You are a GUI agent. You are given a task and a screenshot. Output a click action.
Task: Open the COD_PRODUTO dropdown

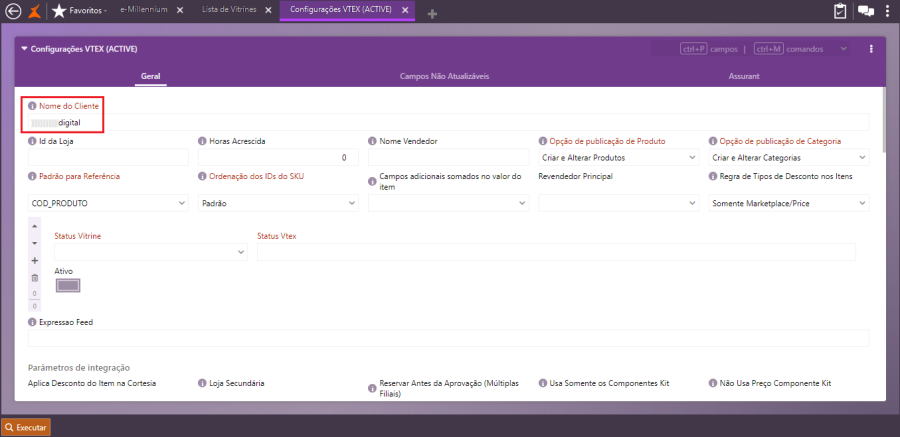108,203
